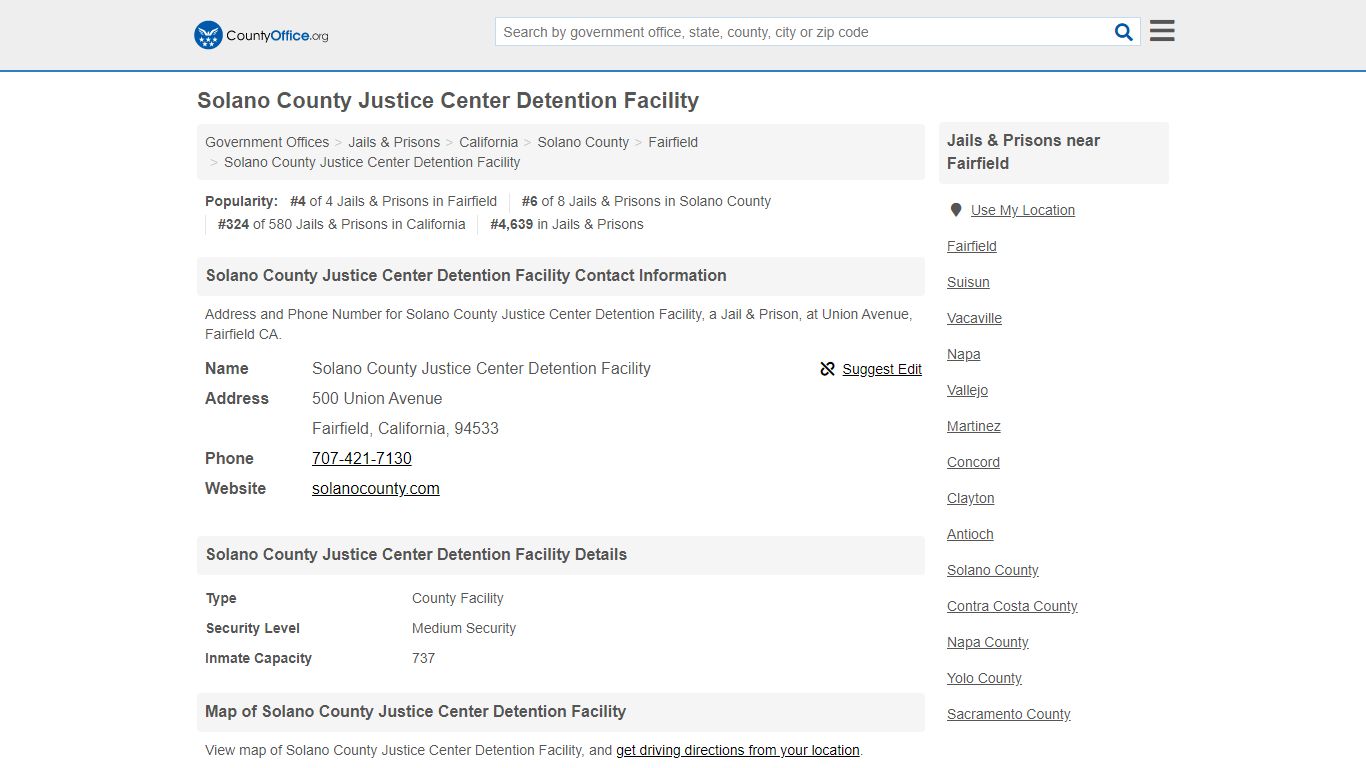
Task: Select Fairfield, California, 94533 text
Action: (405, 428)
